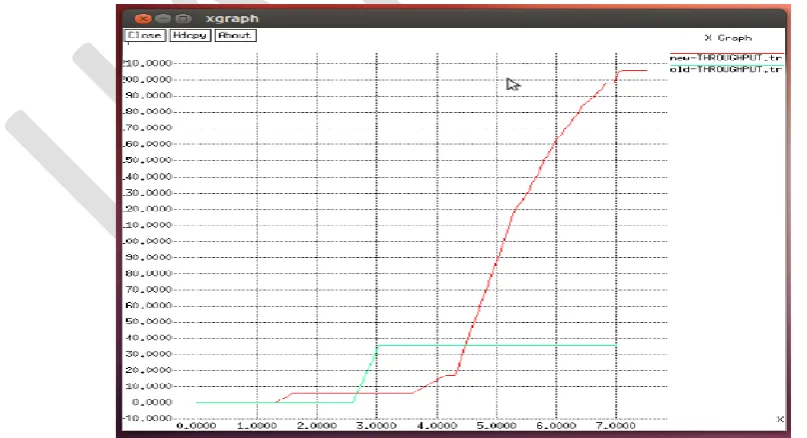Click the X Graph title label
The image size is (807, 438).
pos(728,38)
